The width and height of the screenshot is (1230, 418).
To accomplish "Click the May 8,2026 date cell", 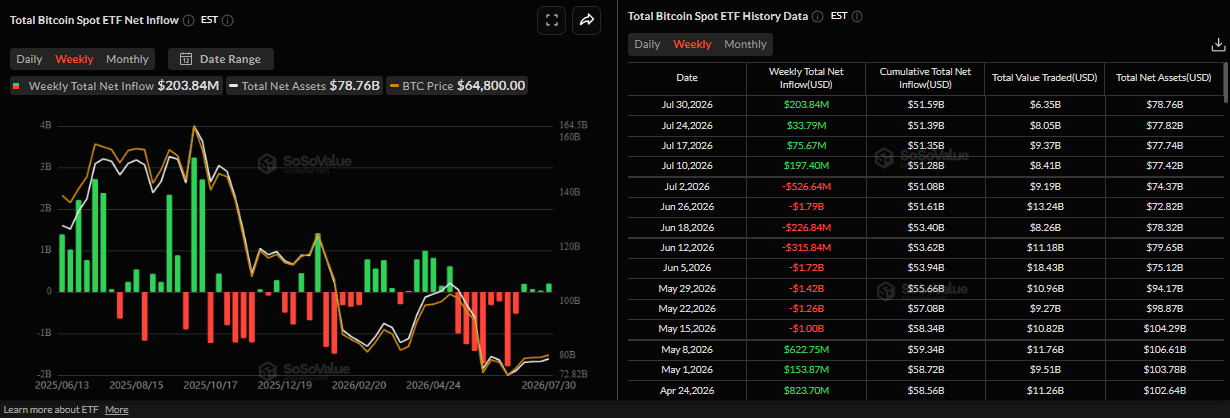I will (x=687, y=349).
